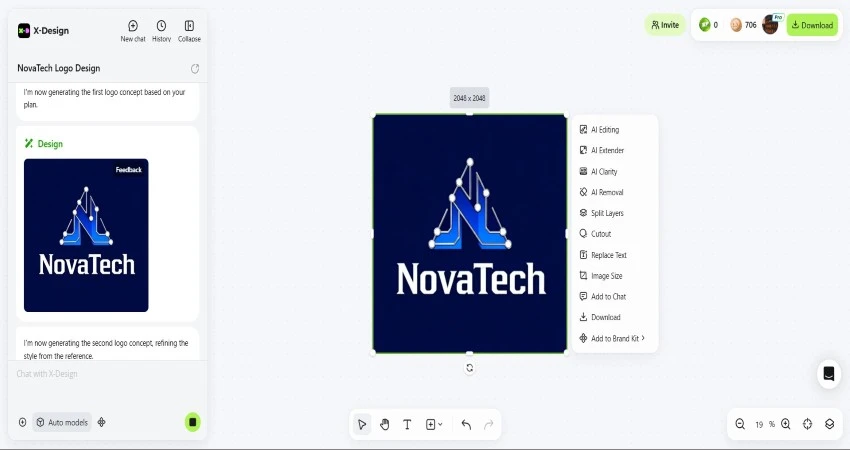Click Feedback on the design thumbnail

pos(128,170)
